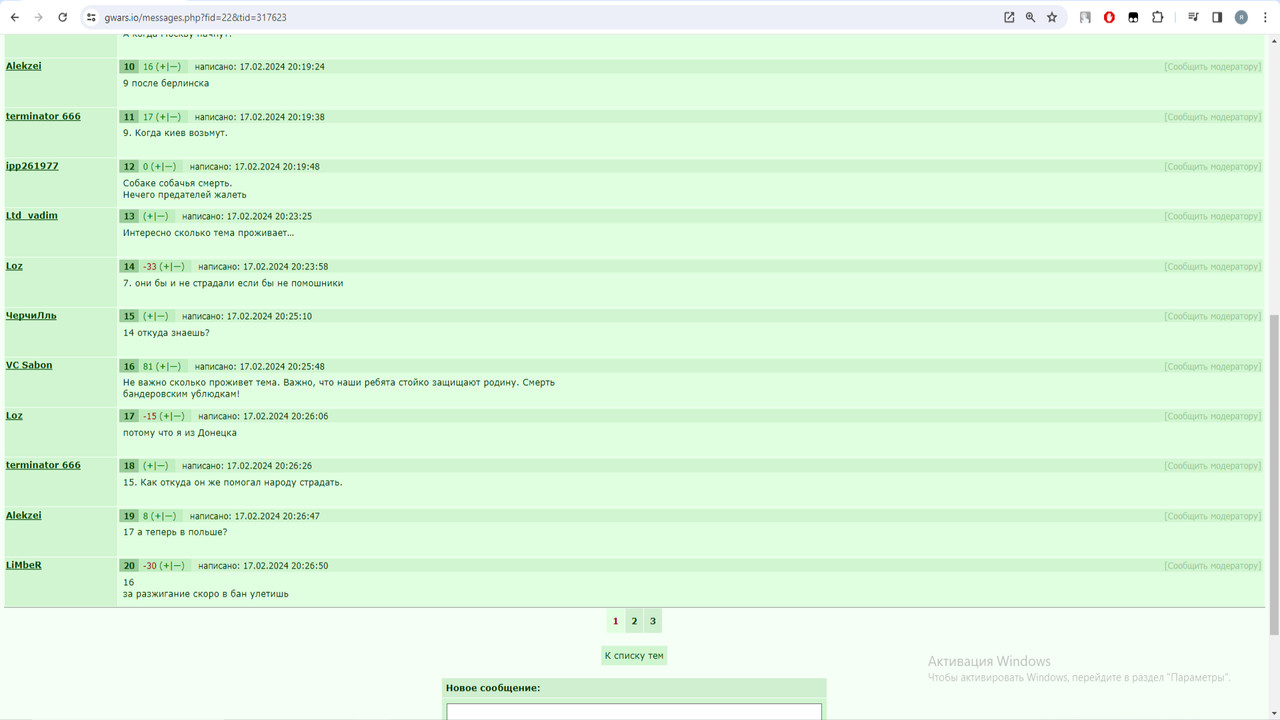The image size is (1280, 720).
Task: Open the zoom magnifier icon in address bar
Action: point(1030,17)
